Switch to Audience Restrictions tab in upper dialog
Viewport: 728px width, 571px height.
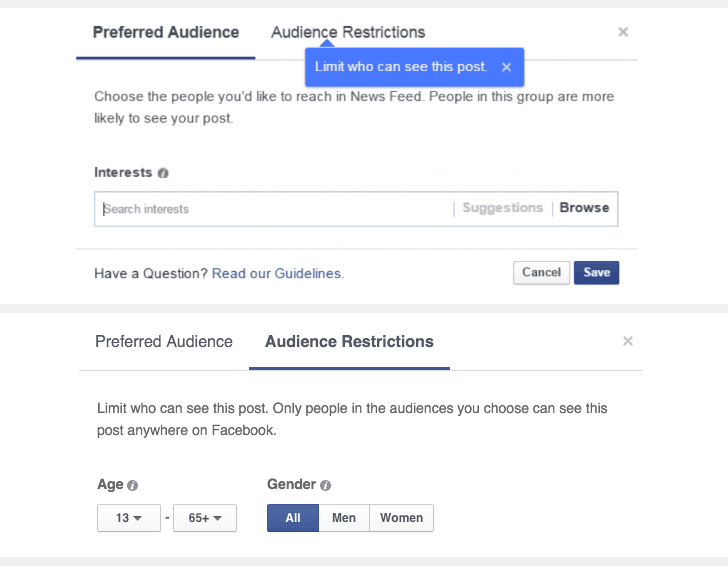(348, 32)
